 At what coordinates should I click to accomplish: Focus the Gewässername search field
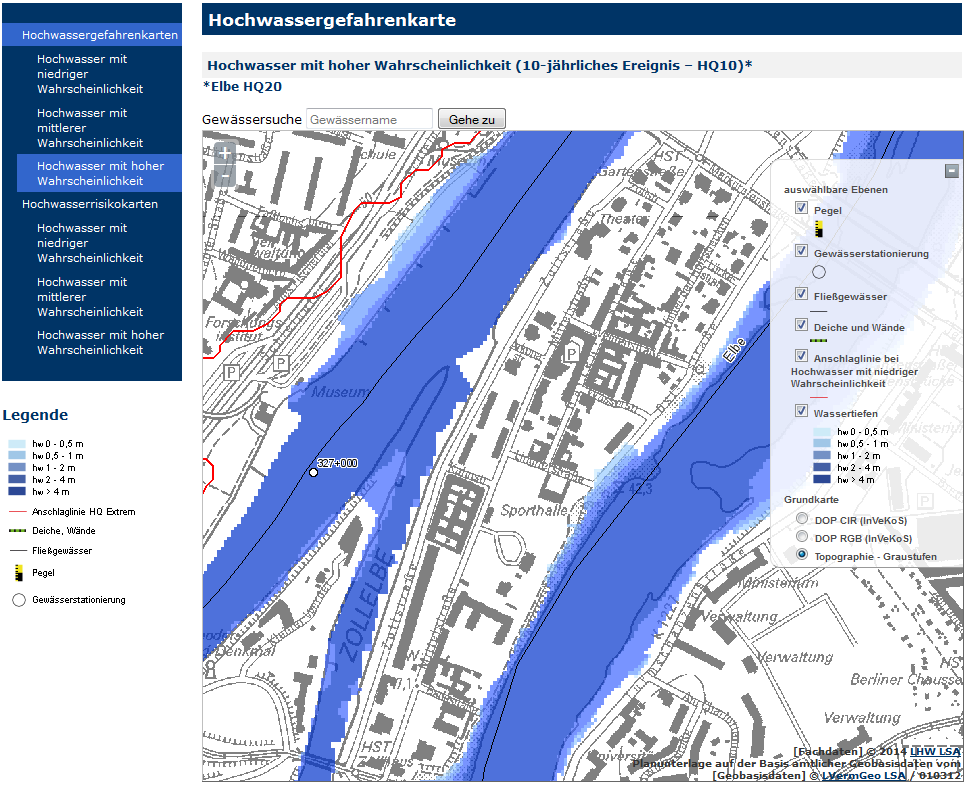tap(369, 119)
